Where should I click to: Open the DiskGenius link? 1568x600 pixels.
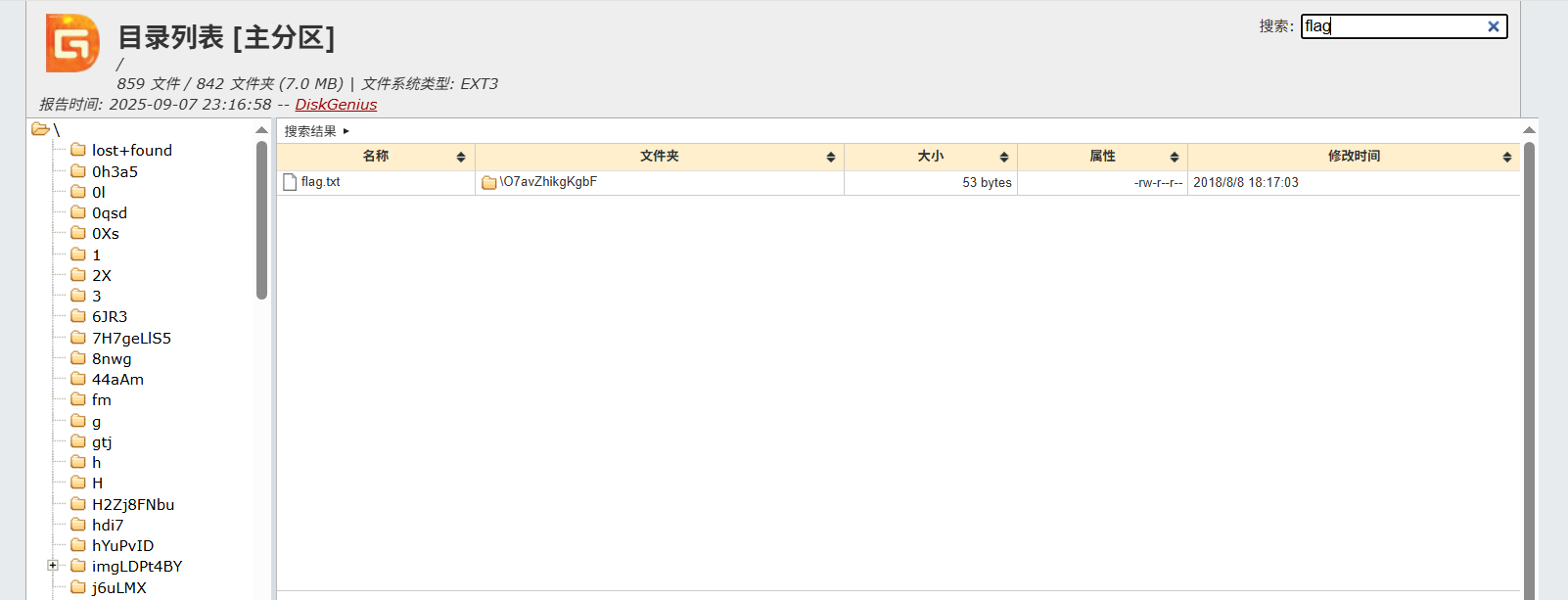pyautogui.click(x=336, y=105)
